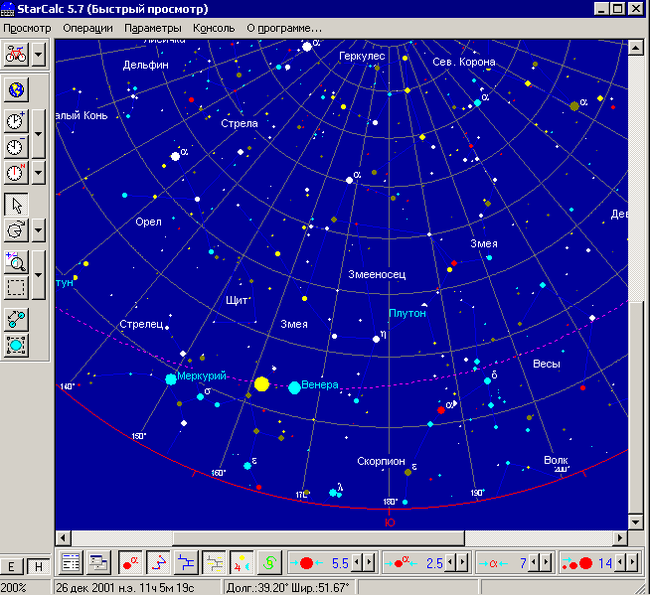Open the О программе… menu
This screenshot has width=650, height=596.
[x=284, y=28]
